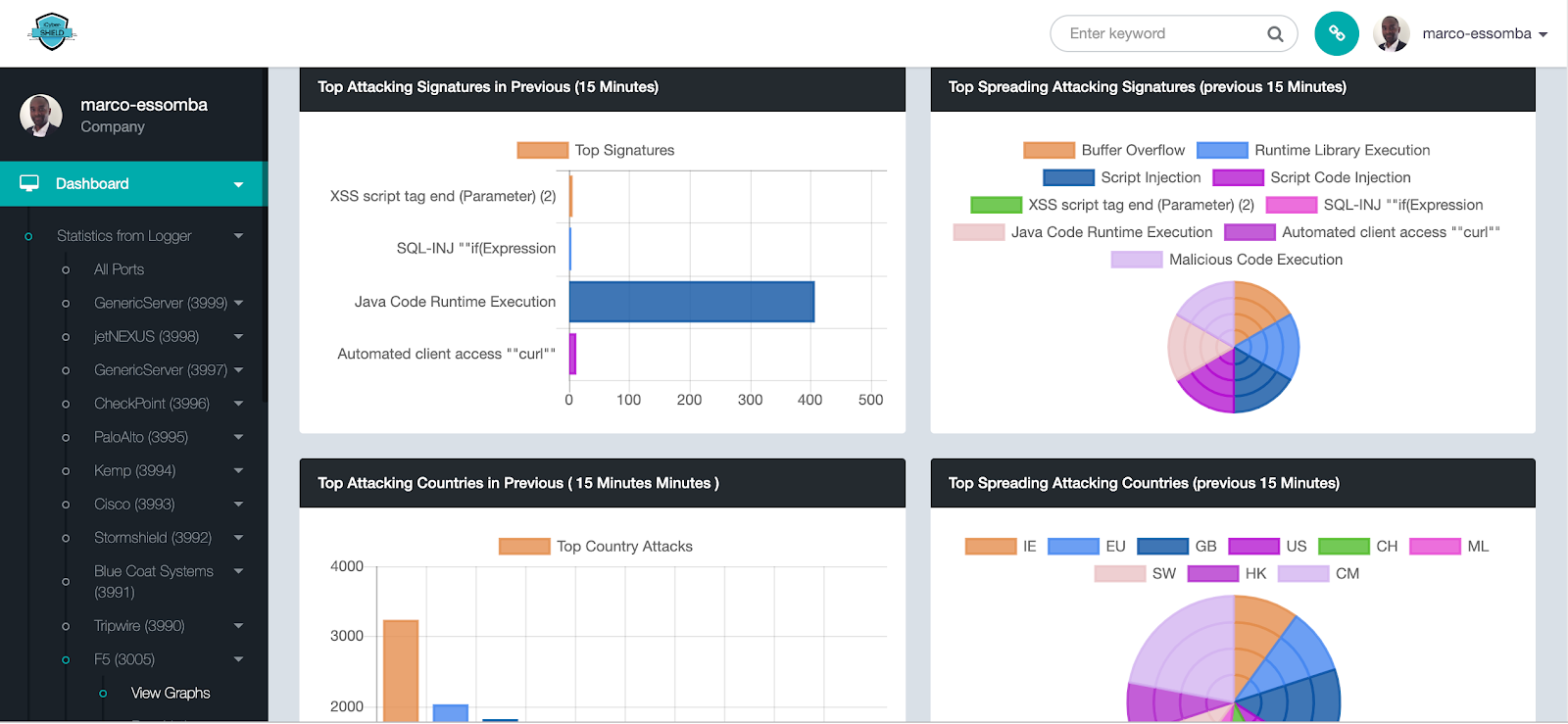Image resolution: width=1568 pixels, height=724 pixels.
Task: Open Statistics from Logger section
Action: point(124,236)
